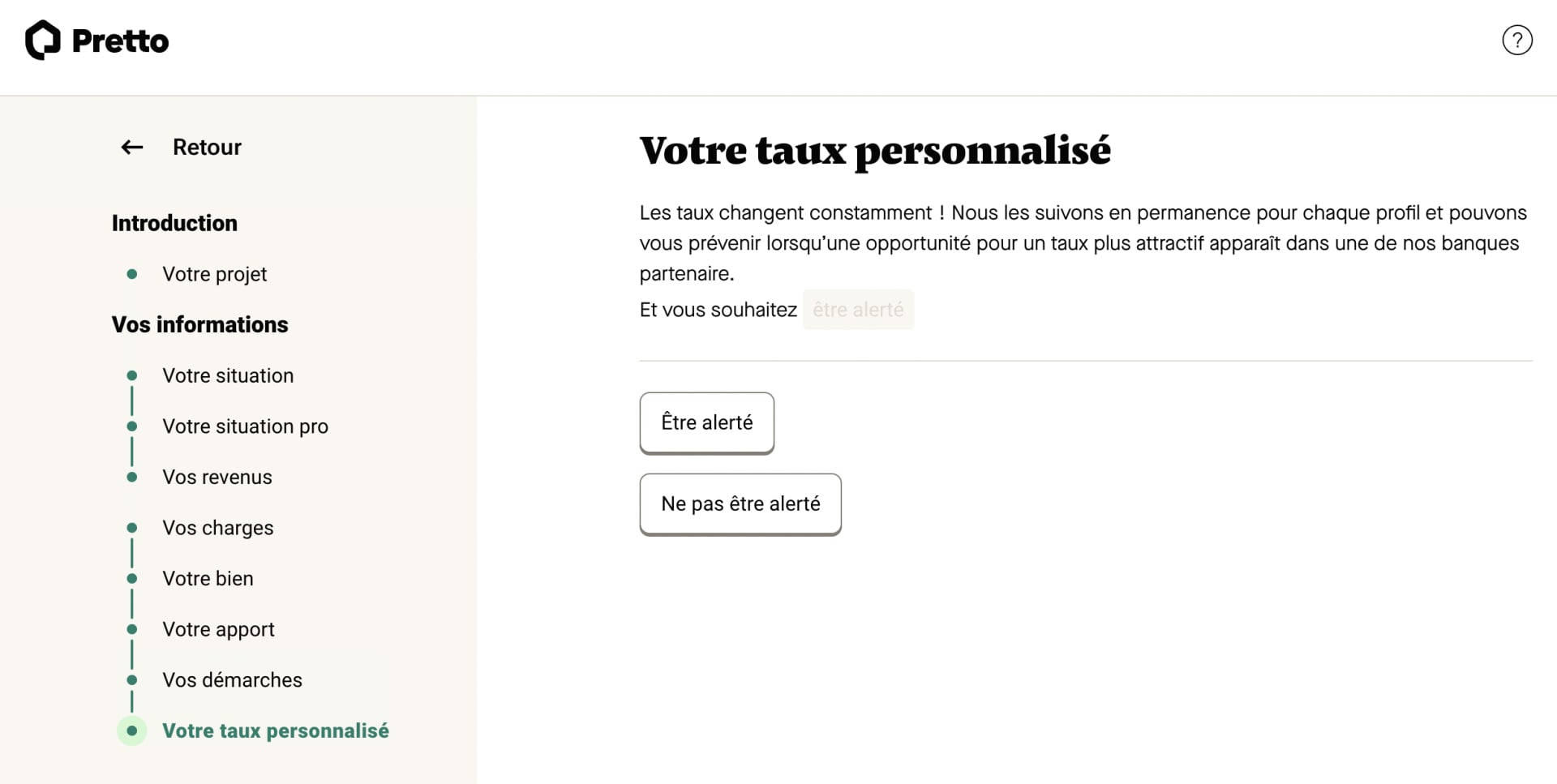
Task: Click the step dot next to Votre apport
Action: (x=132, y=629)
